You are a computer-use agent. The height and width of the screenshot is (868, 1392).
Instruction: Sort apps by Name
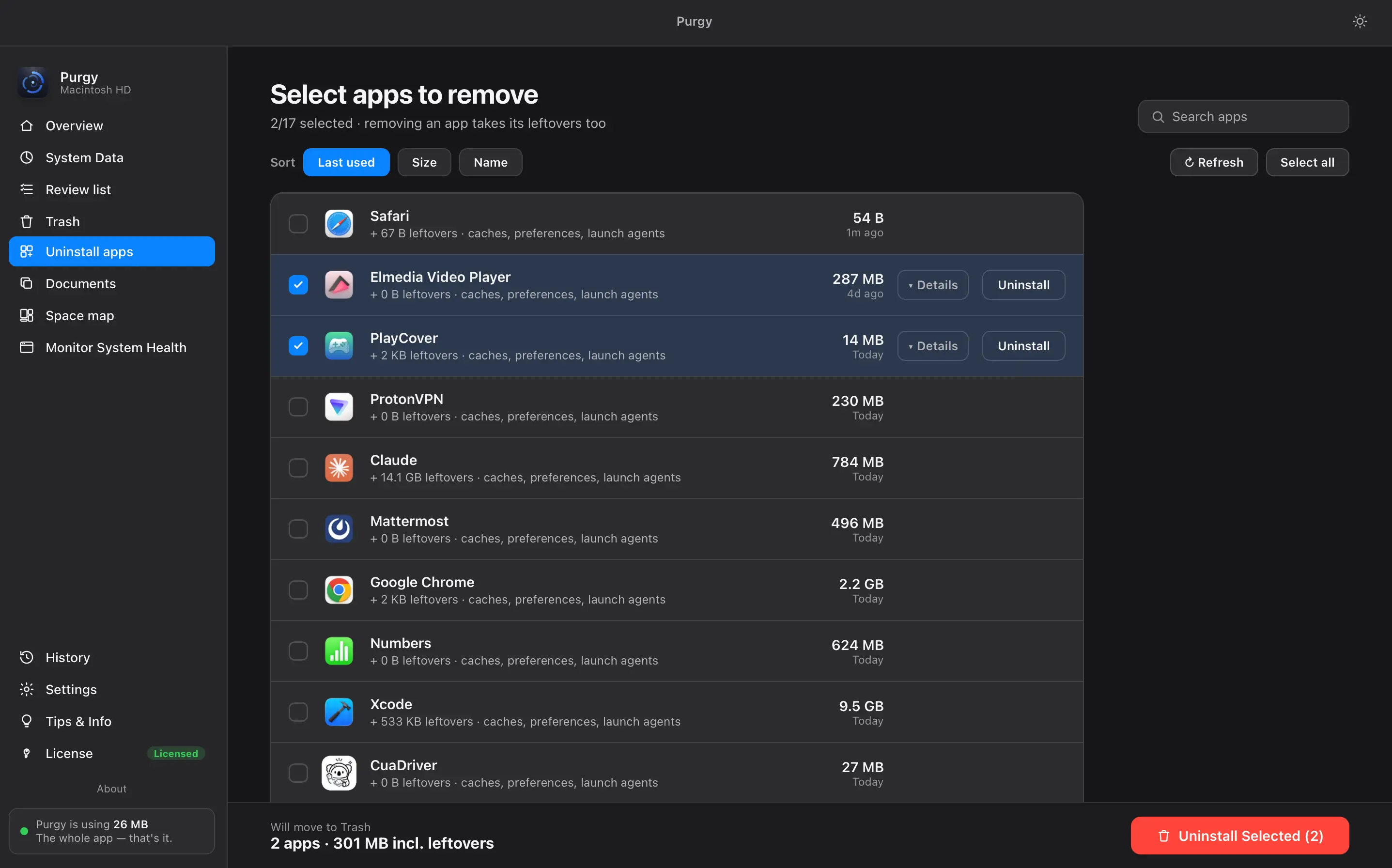[490, 162]
